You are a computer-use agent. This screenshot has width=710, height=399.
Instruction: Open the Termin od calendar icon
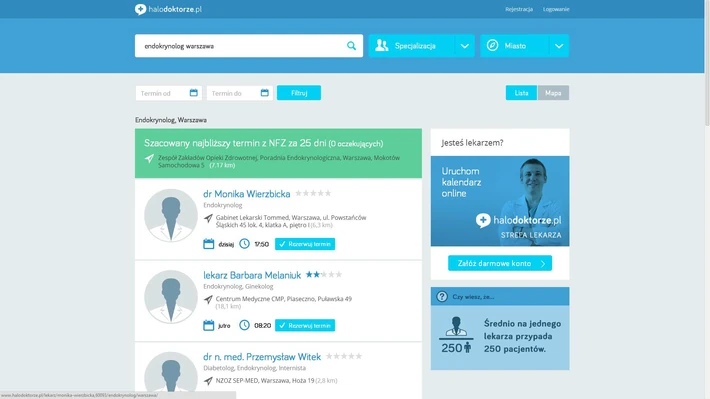click(194, 93)
